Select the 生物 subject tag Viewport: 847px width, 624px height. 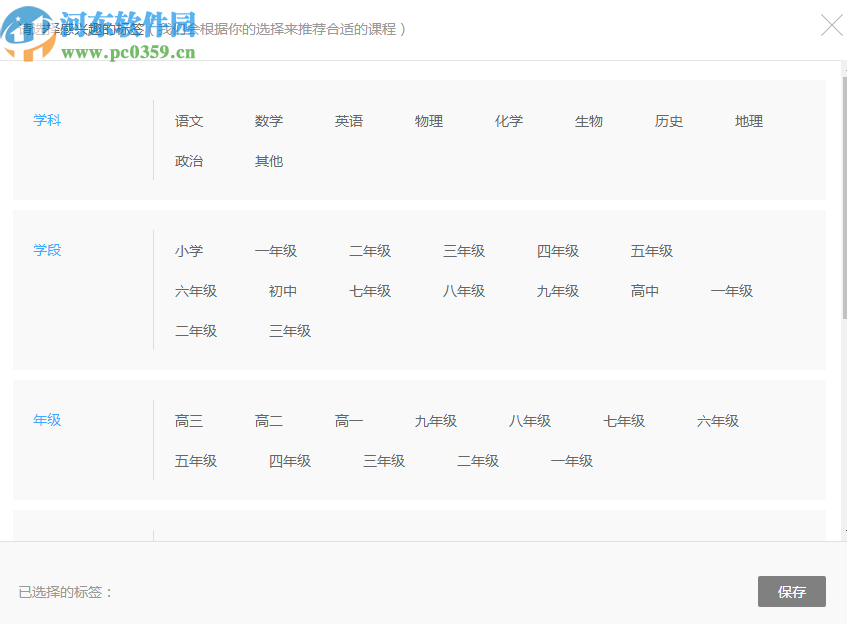click(x=589, y=121)
